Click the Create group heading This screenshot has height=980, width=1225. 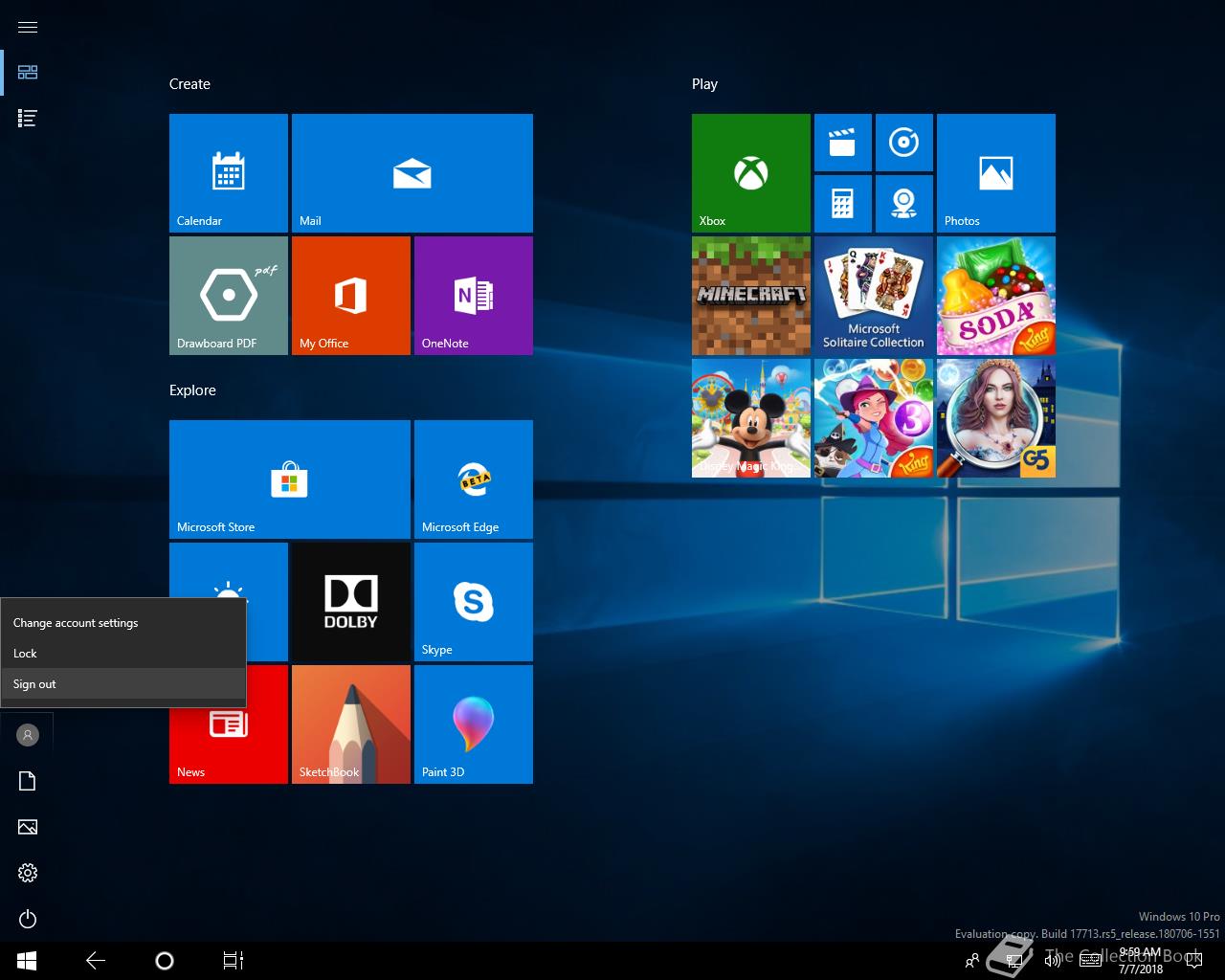[189, 84]
